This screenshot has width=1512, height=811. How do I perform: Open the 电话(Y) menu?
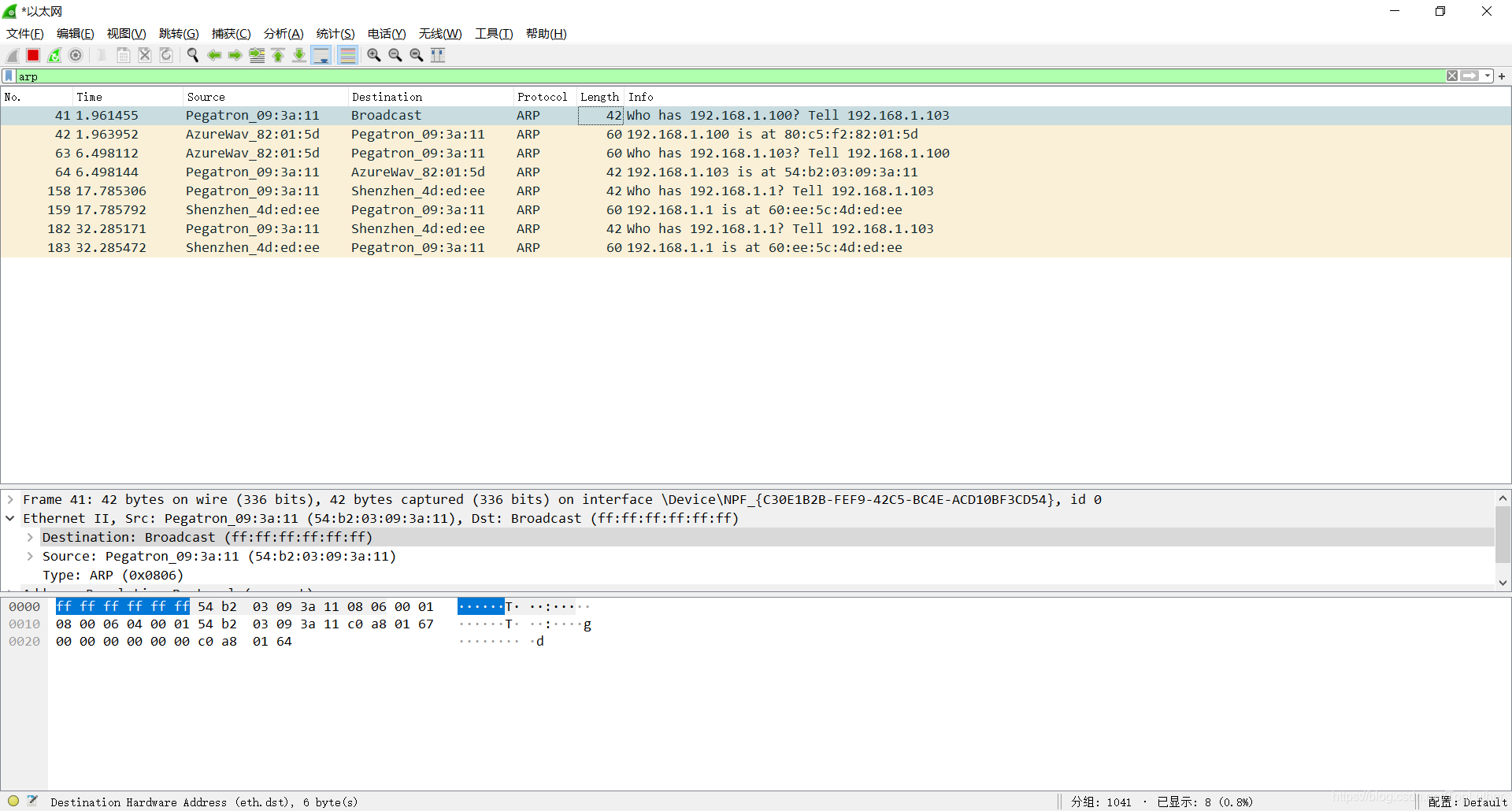387,34
